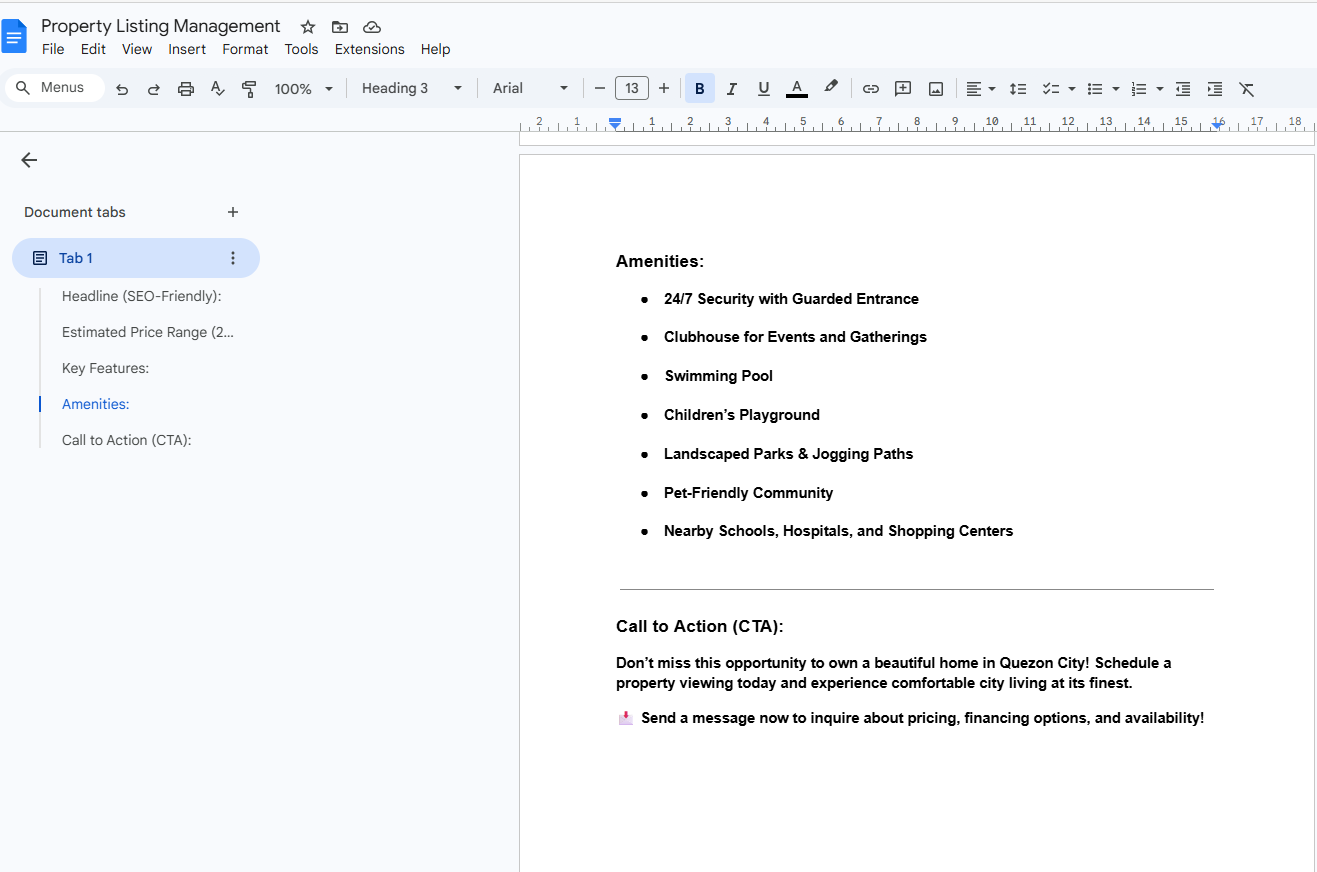The image size is (1317, 872).
Task: Open the text alignment dropdown
Action: tap(980, 89)
